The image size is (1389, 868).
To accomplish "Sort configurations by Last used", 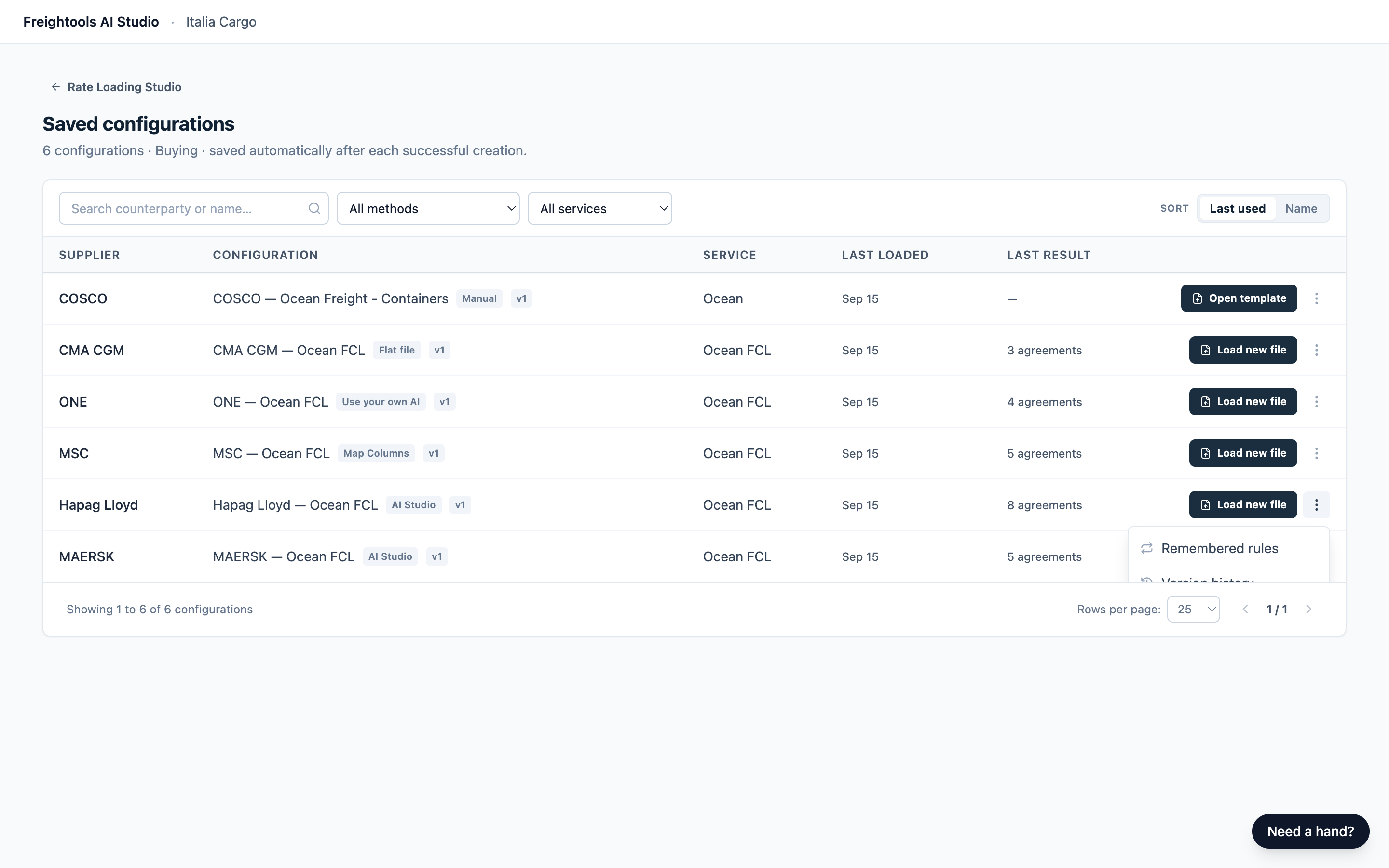I will [x=1237, y=208].
